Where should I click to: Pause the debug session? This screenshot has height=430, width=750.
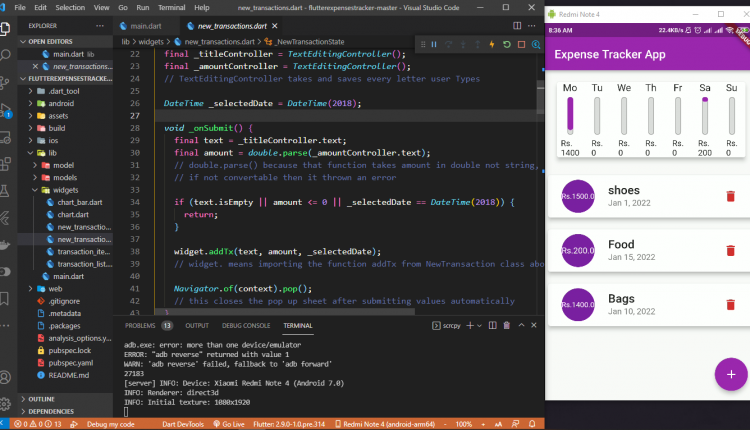coord(434,44)
